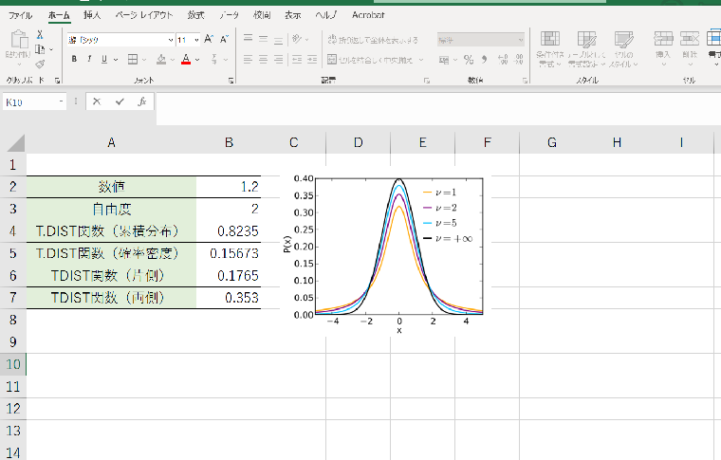Screen dimensions: 721x460
Task: Click the Increase Font Size icon
Action: coord(208,39)
